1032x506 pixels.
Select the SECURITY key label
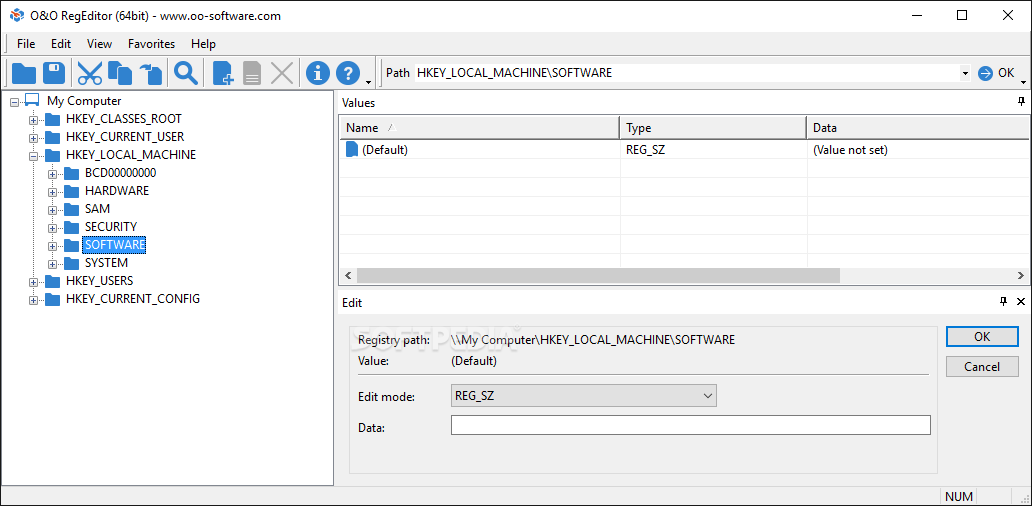click(111, 227)
